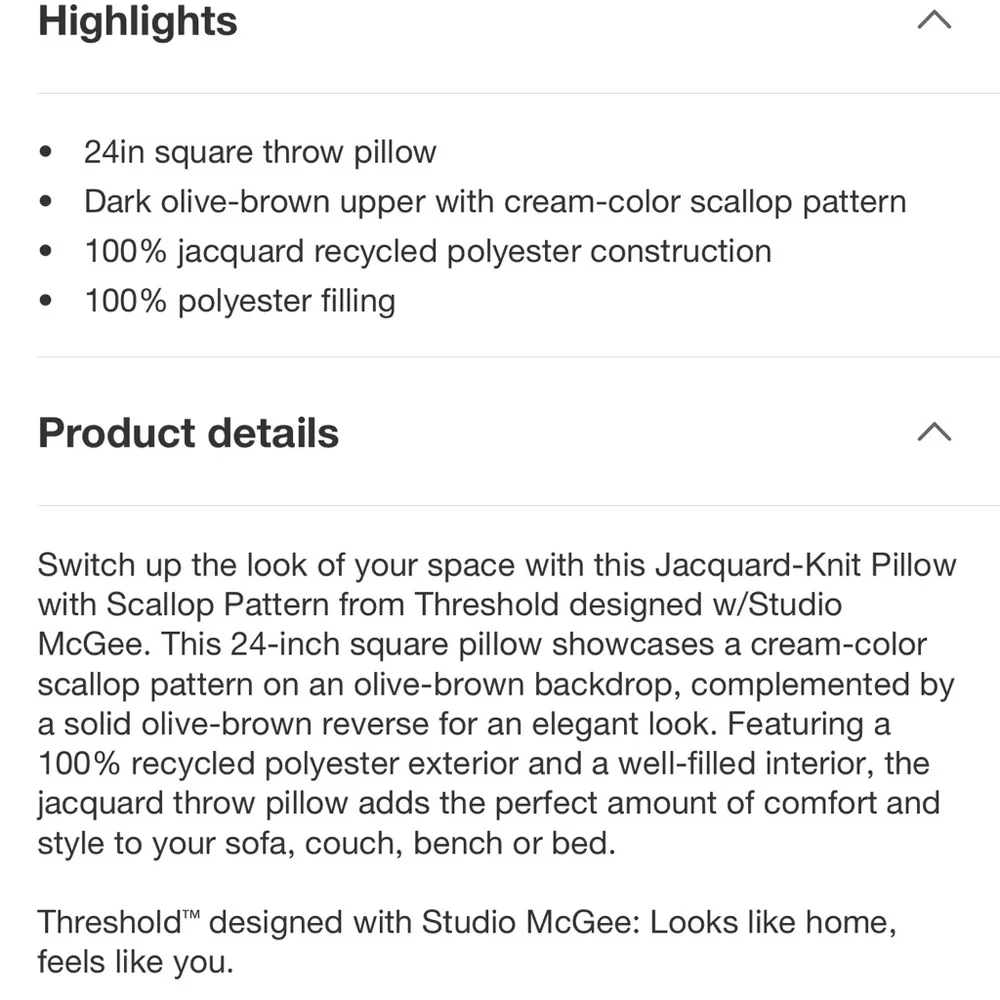
Task: Click the trademark symbol after Threshold
Action: pos(191,915)
